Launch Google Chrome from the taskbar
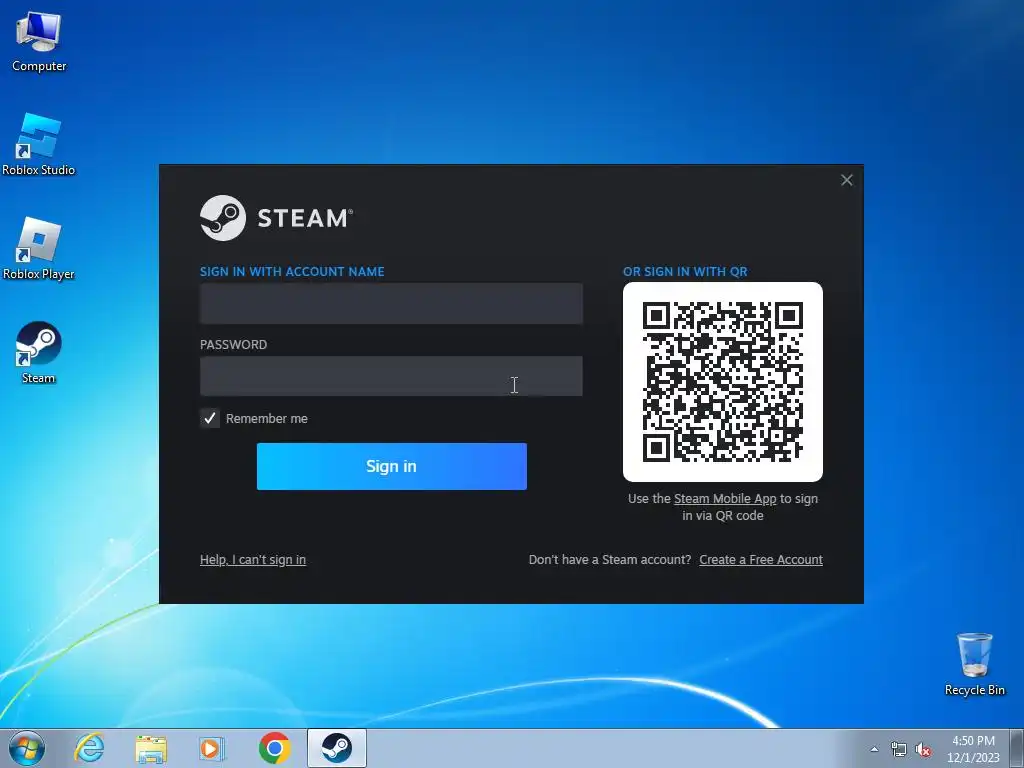The width and height of the screenshot is (1024, 768). pyautogui.click(x=274, y=748)
